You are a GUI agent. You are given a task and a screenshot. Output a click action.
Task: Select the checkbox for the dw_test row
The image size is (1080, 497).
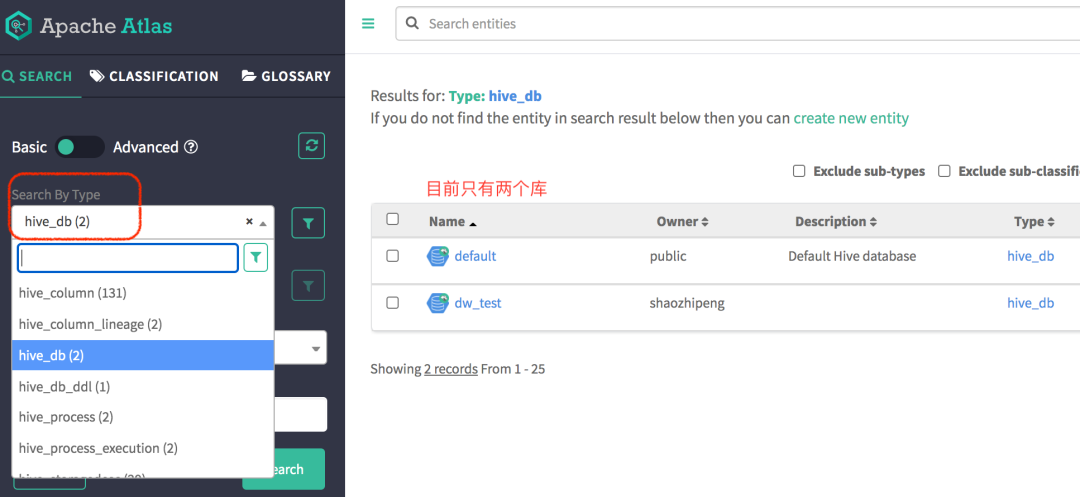tap(393, 303)
